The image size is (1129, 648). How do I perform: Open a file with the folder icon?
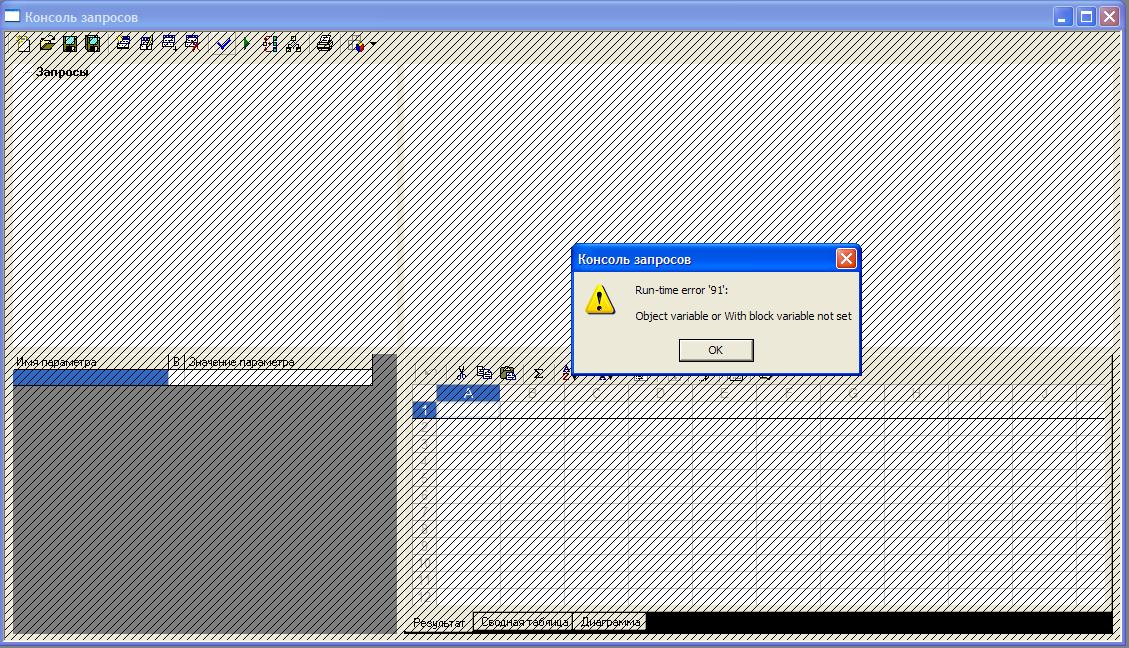tap(46, 43)
